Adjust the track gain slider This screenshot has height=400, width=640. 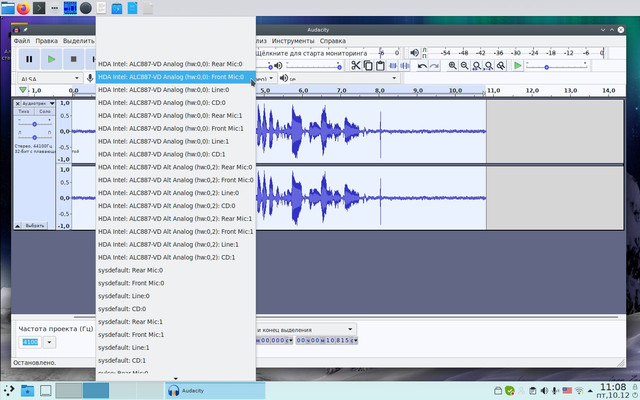[35, 124]
